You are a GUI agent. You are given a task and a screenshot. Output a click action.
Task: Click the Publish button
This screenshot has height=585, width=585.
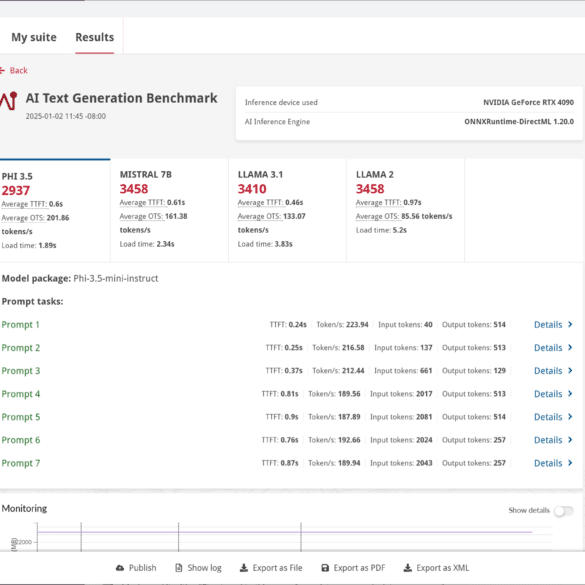pos(136,568)
